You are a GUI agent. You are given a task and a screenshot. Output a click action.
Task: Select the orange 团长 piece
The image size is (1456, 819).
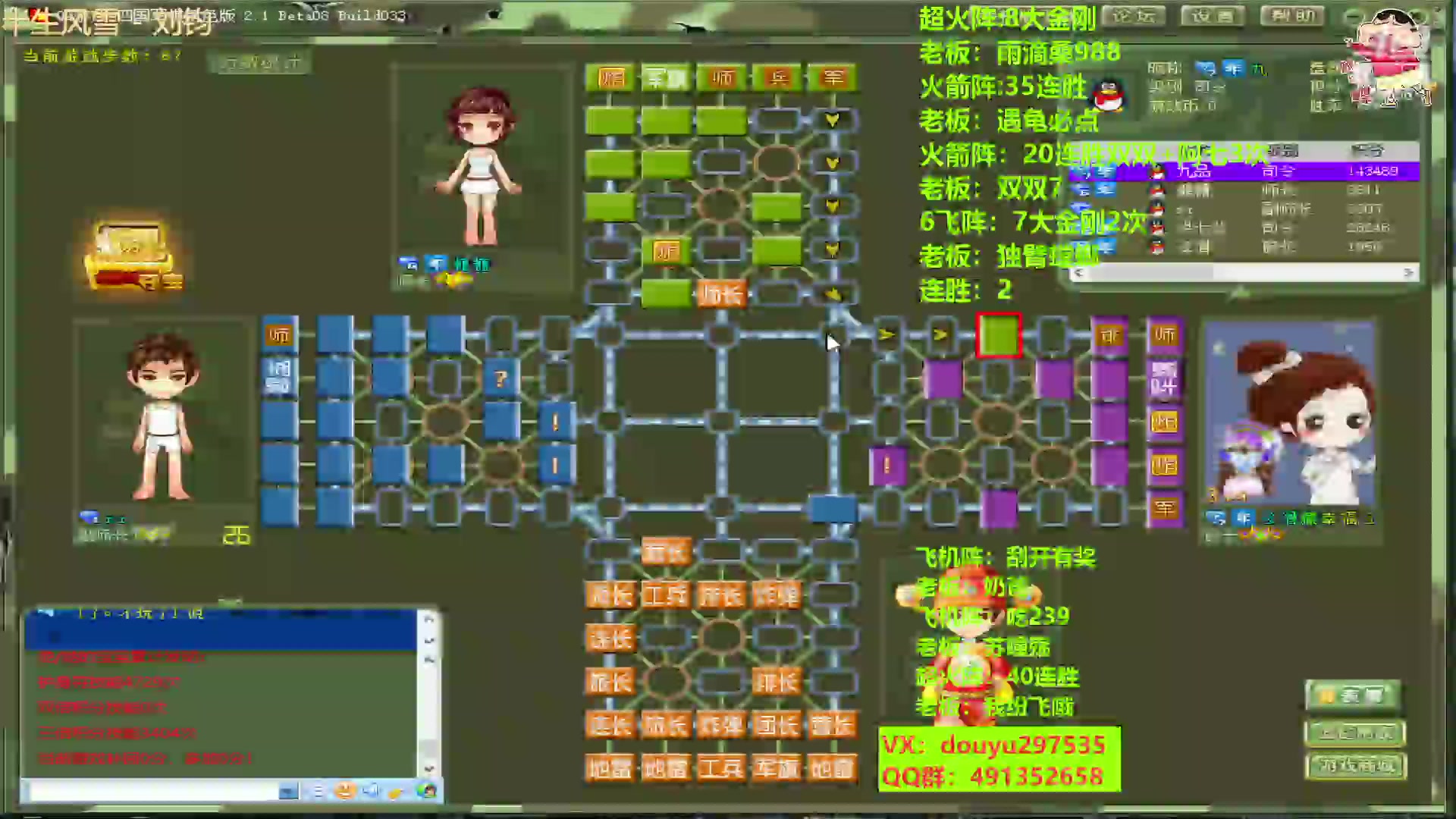(777, 725)
